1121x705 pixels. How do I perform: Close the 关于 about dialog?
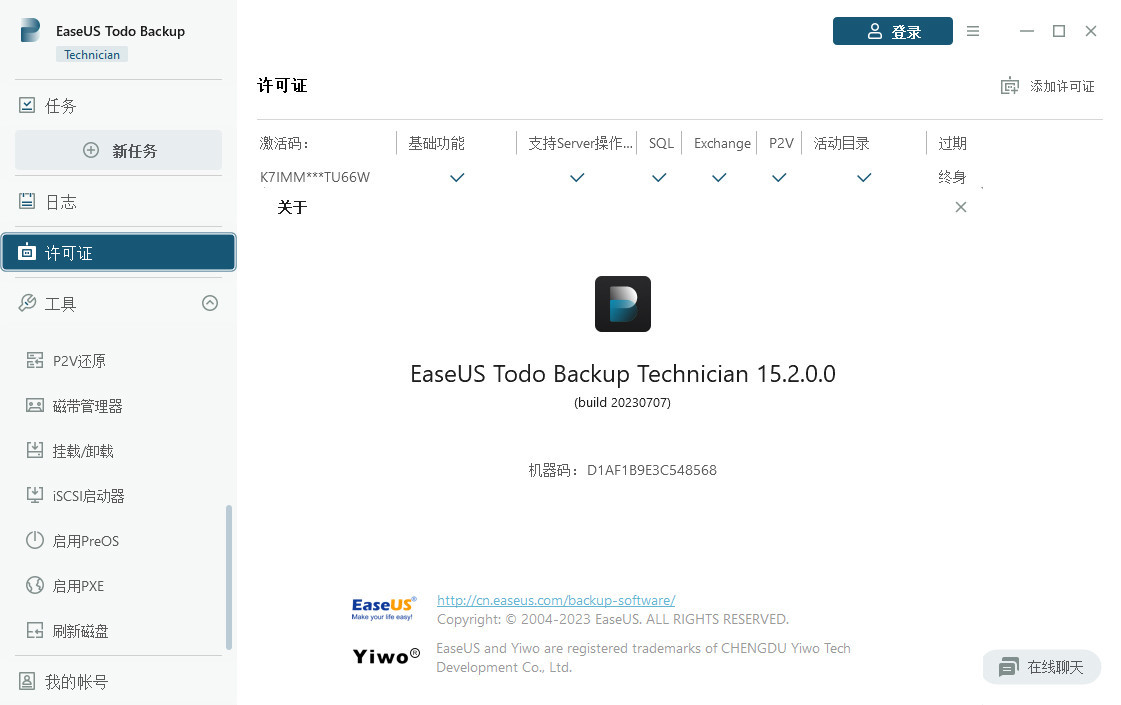tap(961, 207)
